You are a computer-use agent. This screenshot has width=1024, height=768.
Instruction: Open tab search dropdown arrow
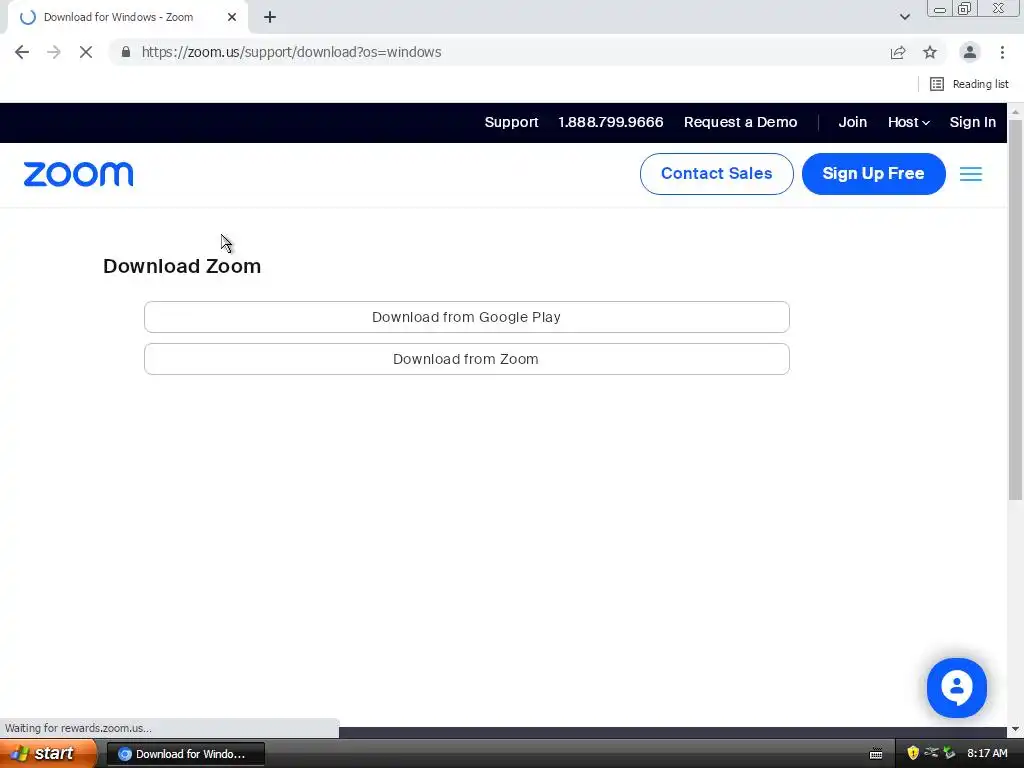point(904,17)
